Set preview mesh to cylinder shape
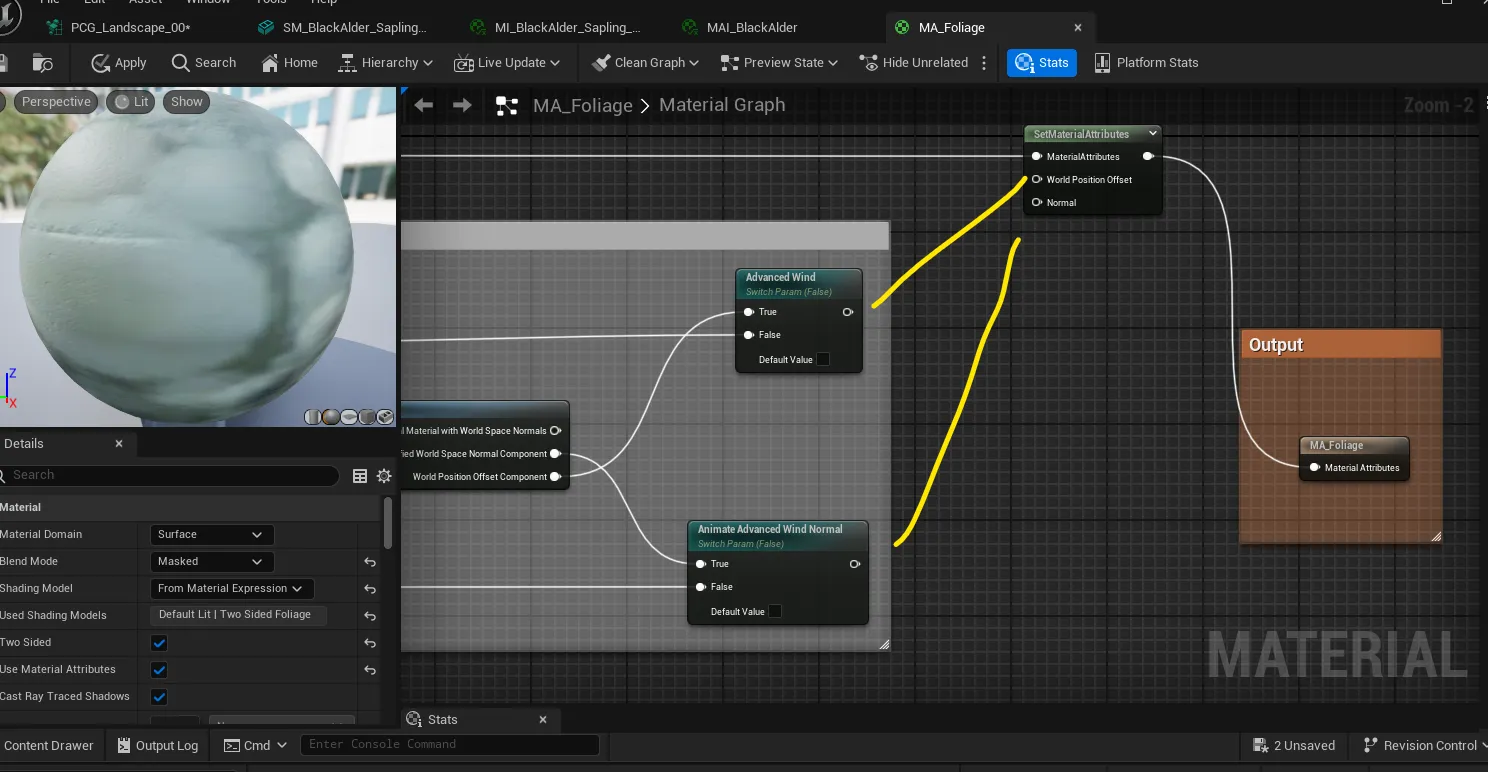 pos(313,417)
